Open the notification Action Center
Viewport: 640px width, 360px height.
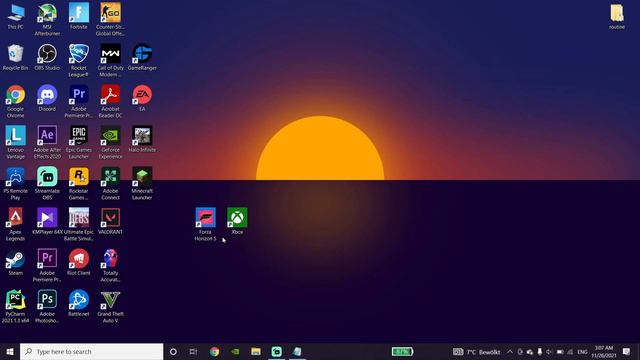627,352
